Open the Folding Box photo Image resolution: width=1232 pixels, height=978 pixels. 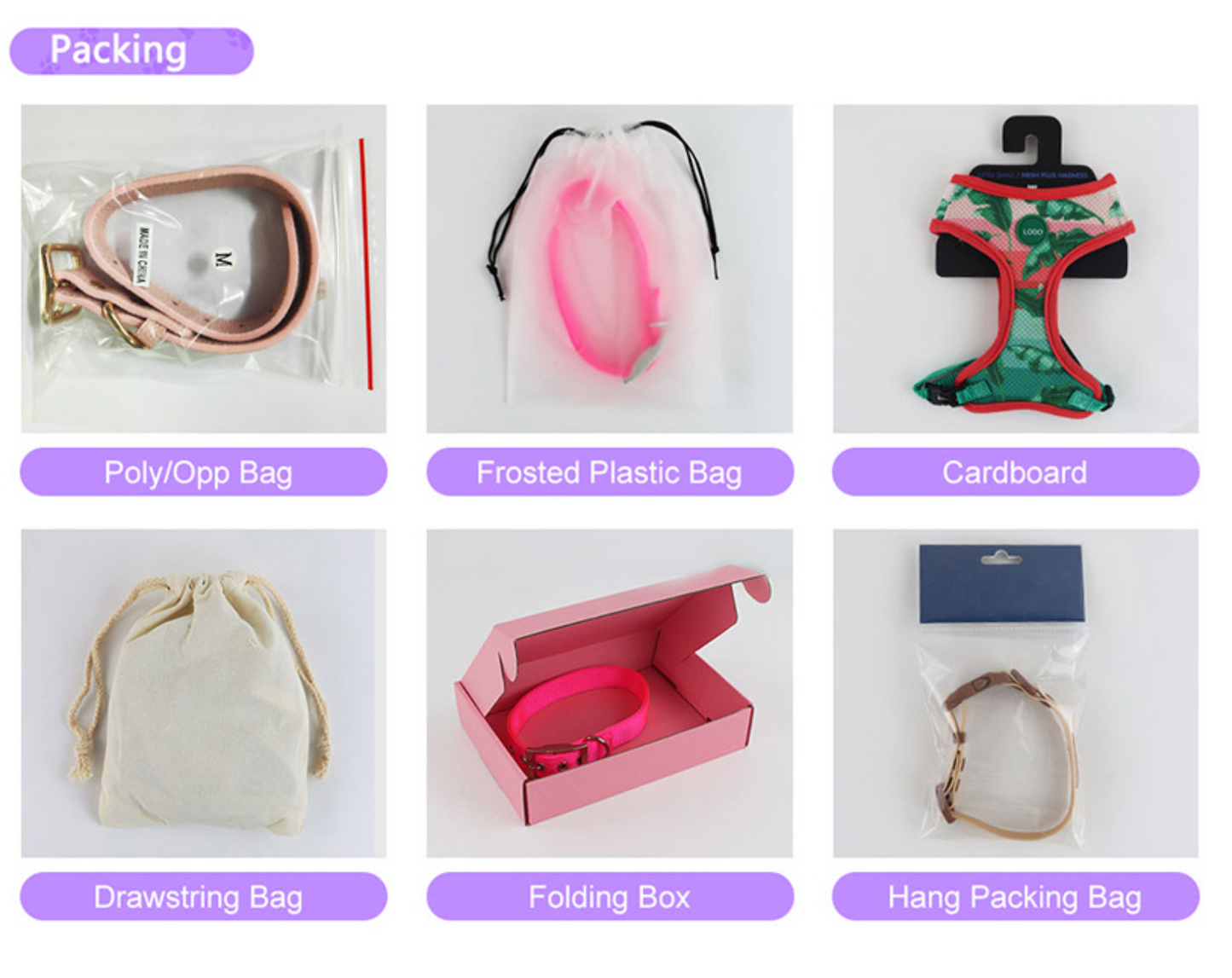click(x=610, y=693)
